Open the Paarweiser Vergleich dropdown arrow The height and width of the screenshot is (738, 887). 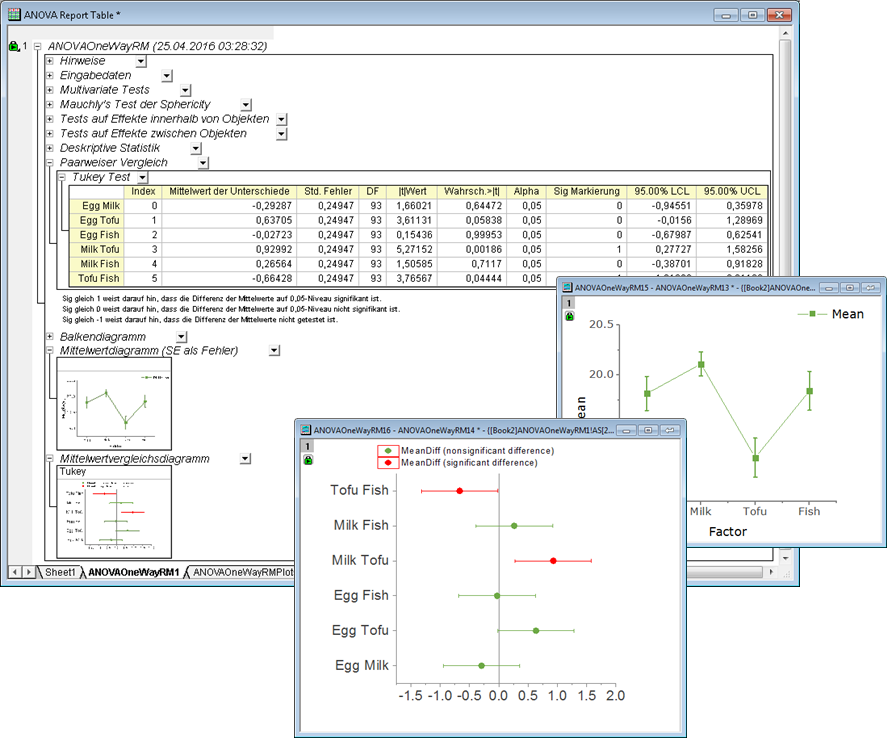pyautogui.click(x=204, y=163)
